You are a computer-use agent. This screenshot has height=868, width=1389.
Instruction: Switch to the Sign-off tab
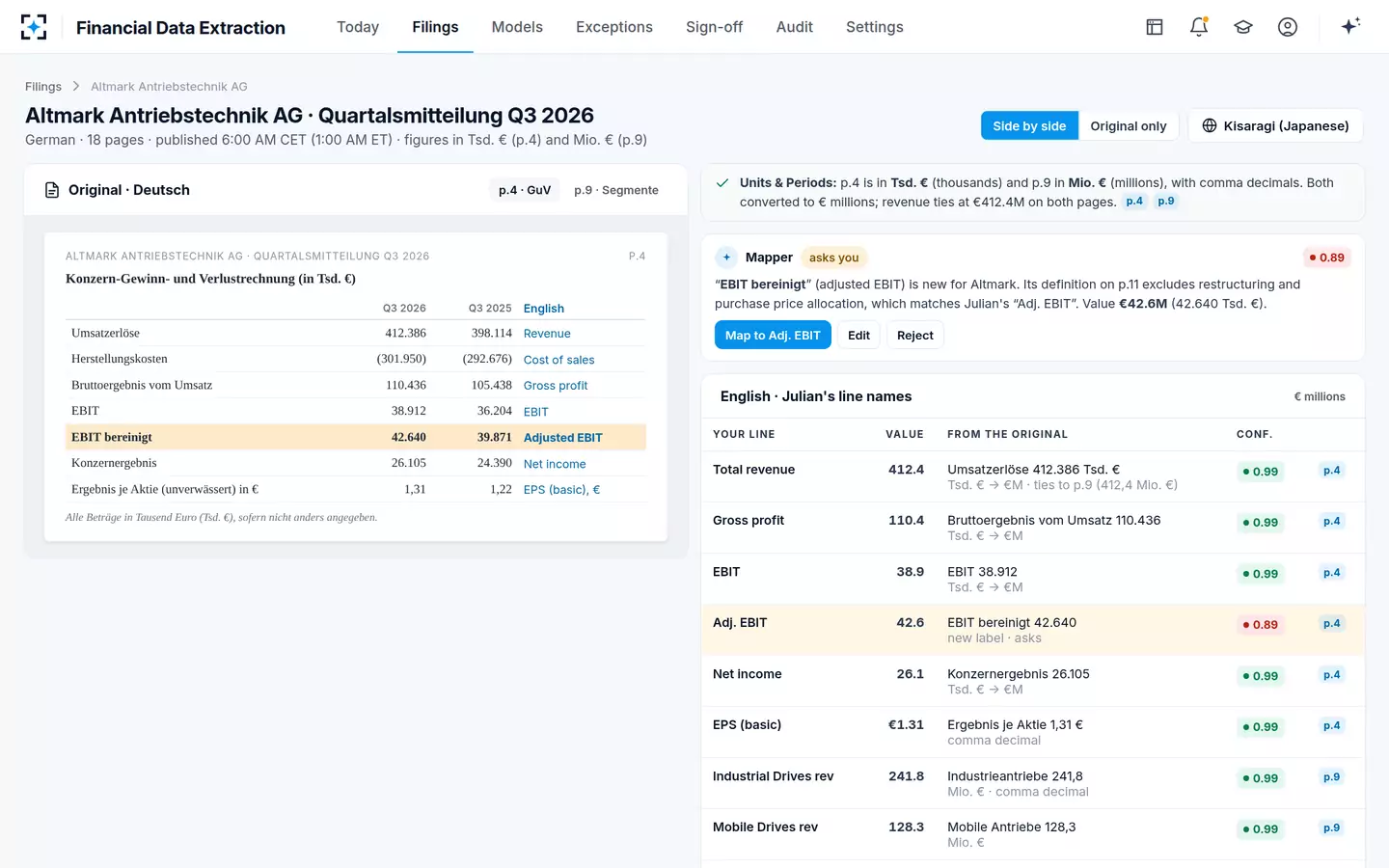point(714,27)
